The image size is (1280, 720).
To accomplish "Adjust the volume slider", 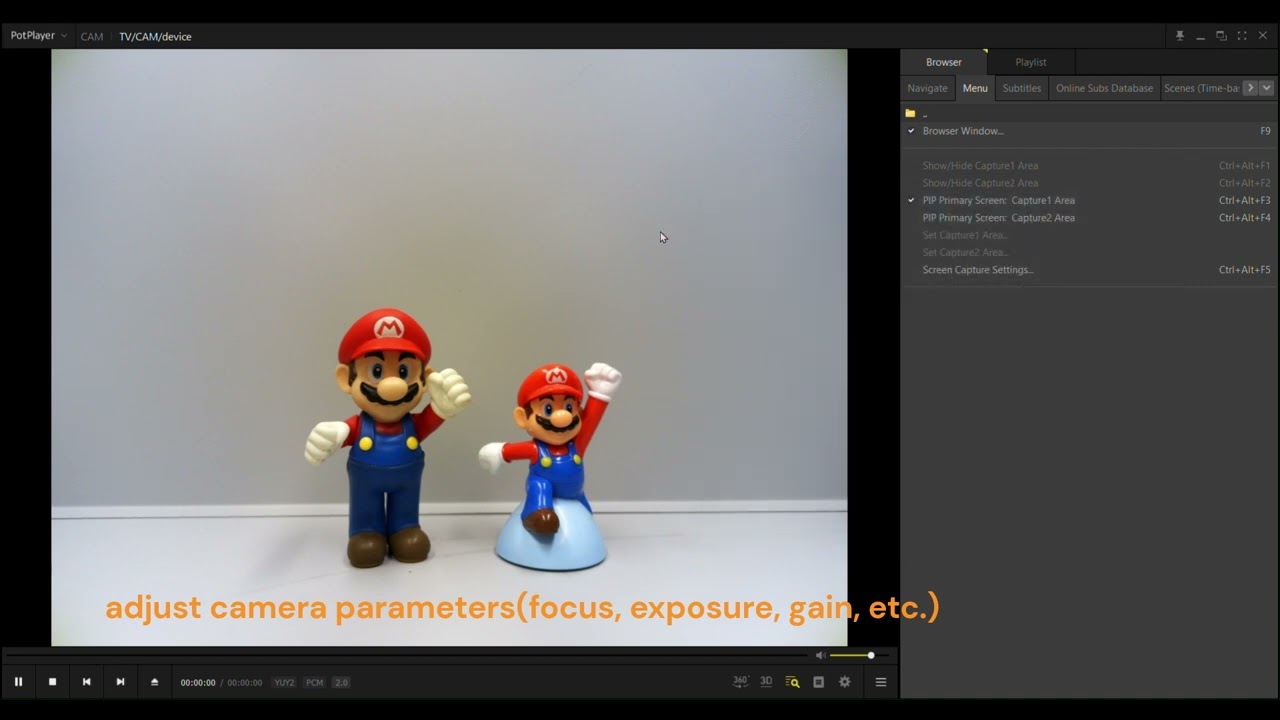I will pos(859,655).
